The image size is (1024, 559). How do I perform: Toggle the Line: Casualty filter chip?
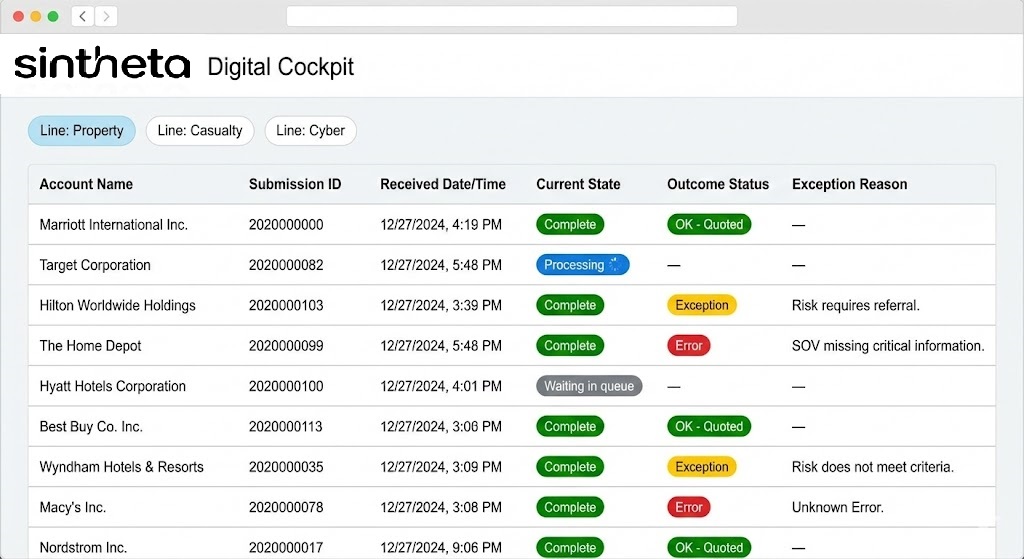click(x=200, y=131)
